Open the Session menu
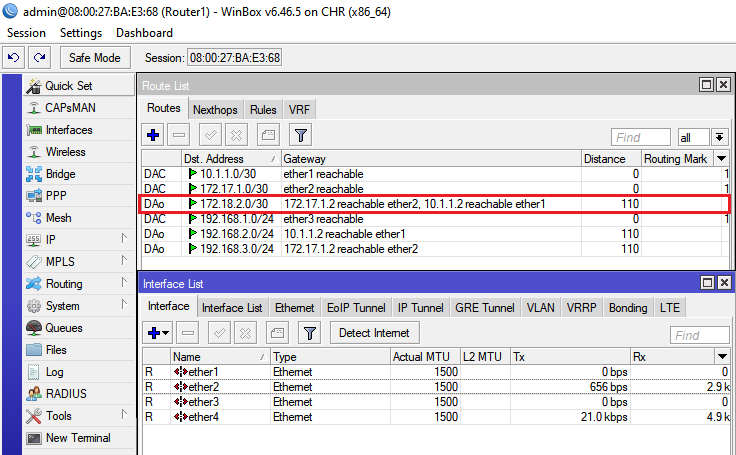Screen dimensions: 736x455 coord(27,33)
